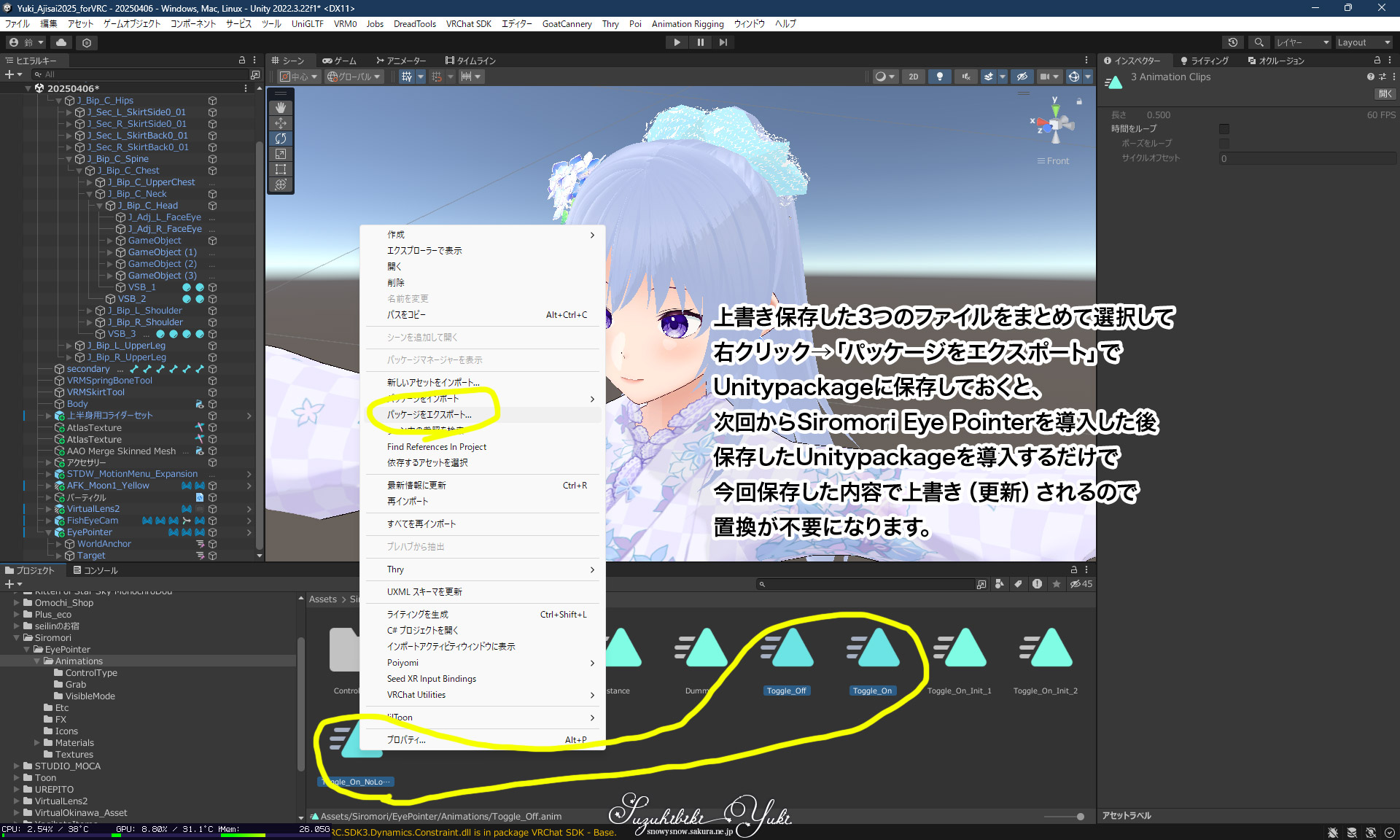Switch to the ゲーム tab
Screen dimensions: 1400x840
click(340, 61)
